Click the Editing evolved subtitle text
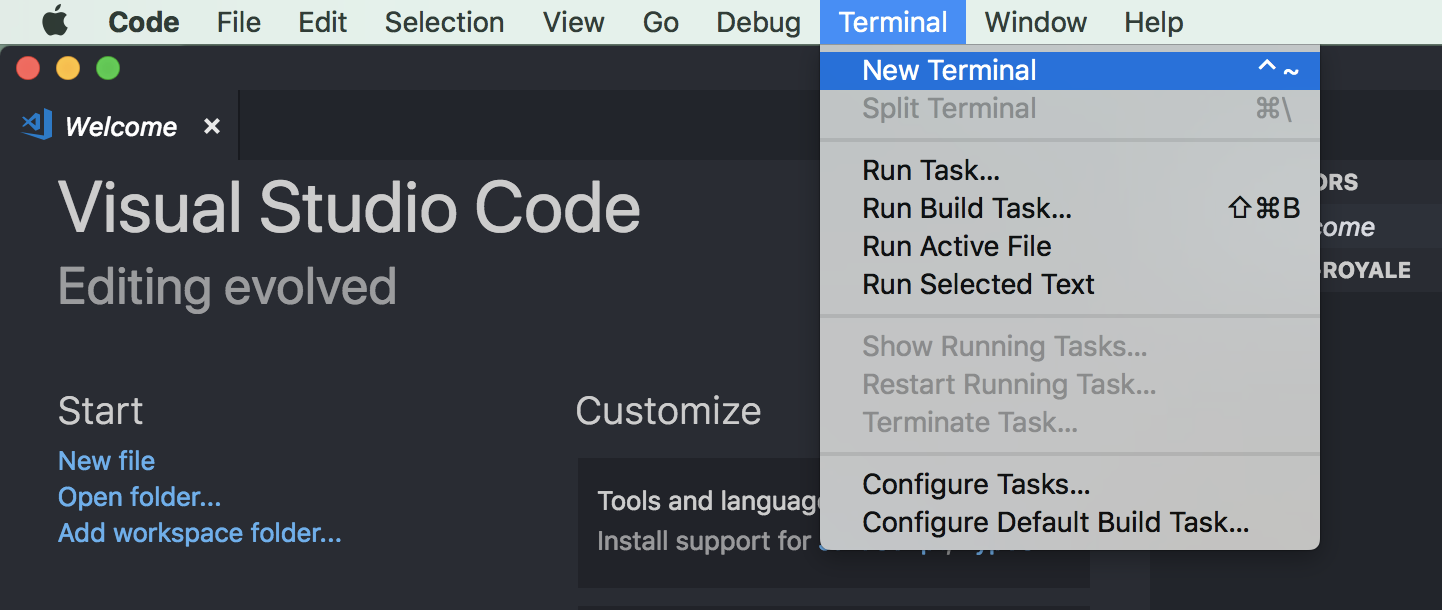 (227, 287)
